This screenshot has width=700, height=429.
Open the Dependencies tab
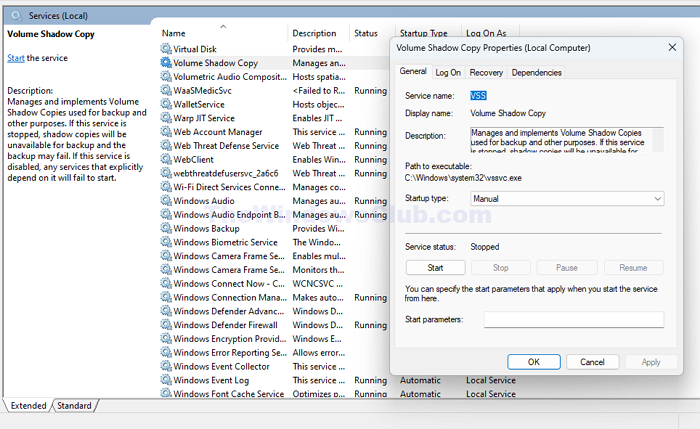[536, 72]
